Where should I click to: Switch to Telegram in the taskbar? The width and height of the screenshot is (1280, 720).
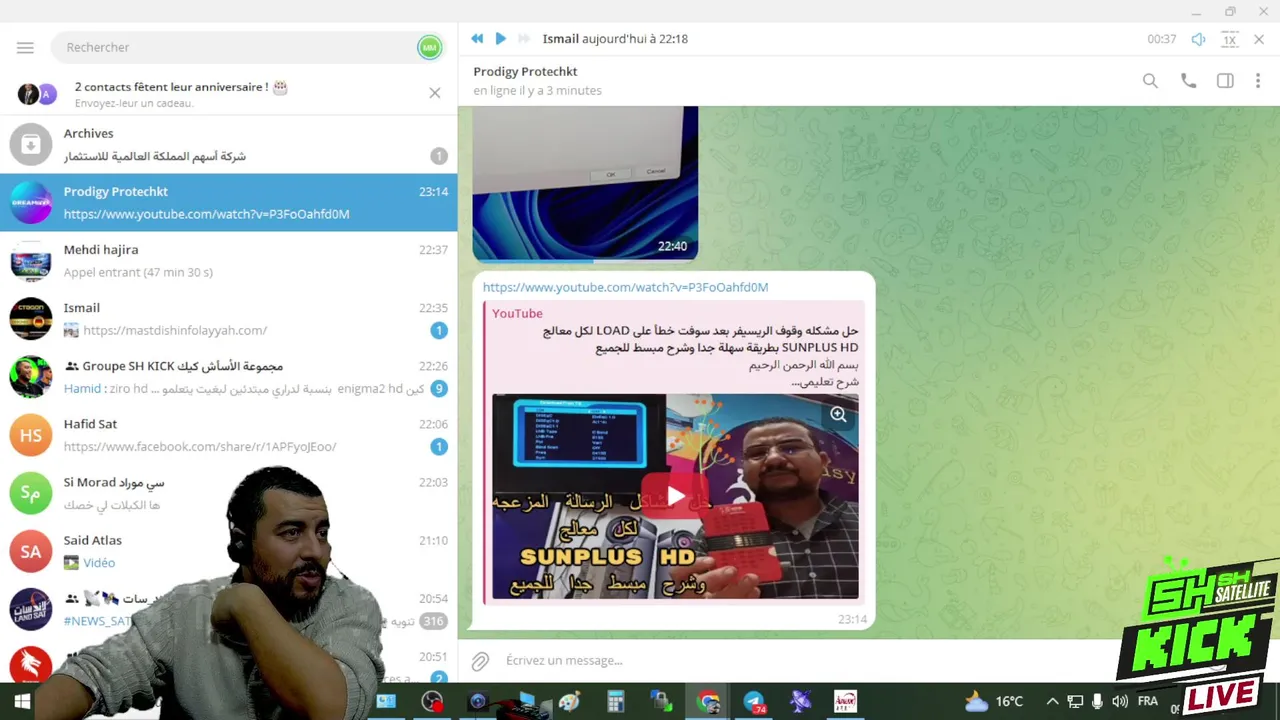point(754,702)
